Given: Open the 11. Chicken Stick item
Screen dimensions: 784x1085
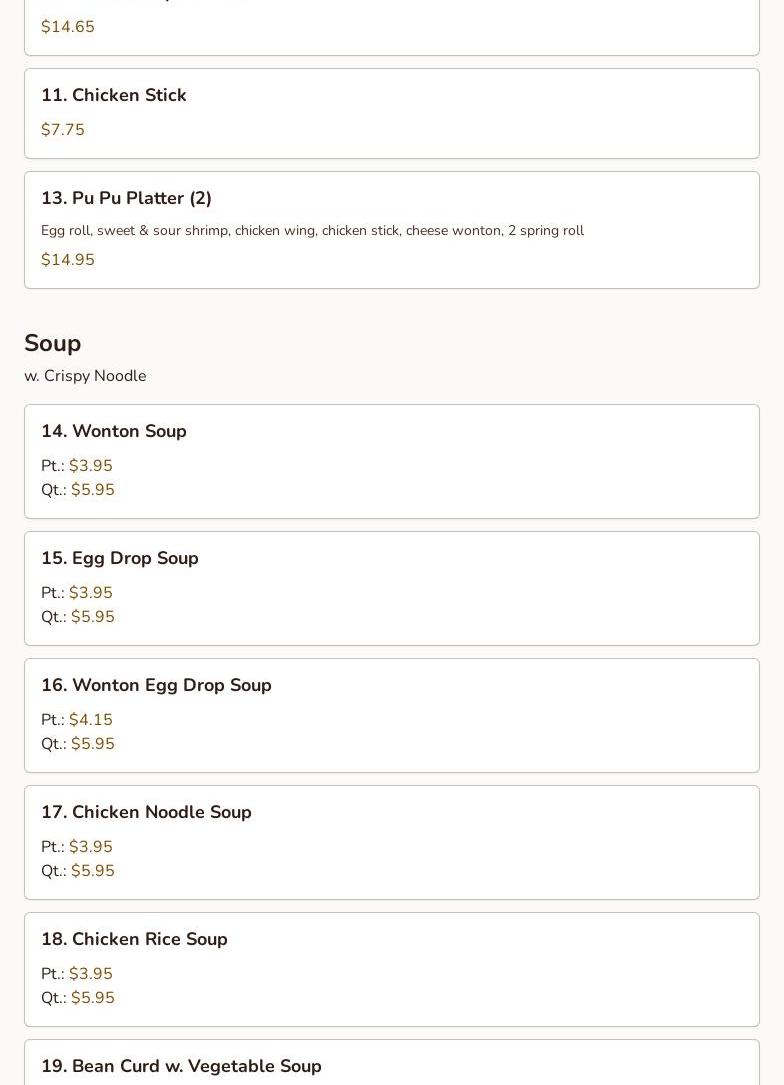Looking at the screenshot, I should (114, 96).
